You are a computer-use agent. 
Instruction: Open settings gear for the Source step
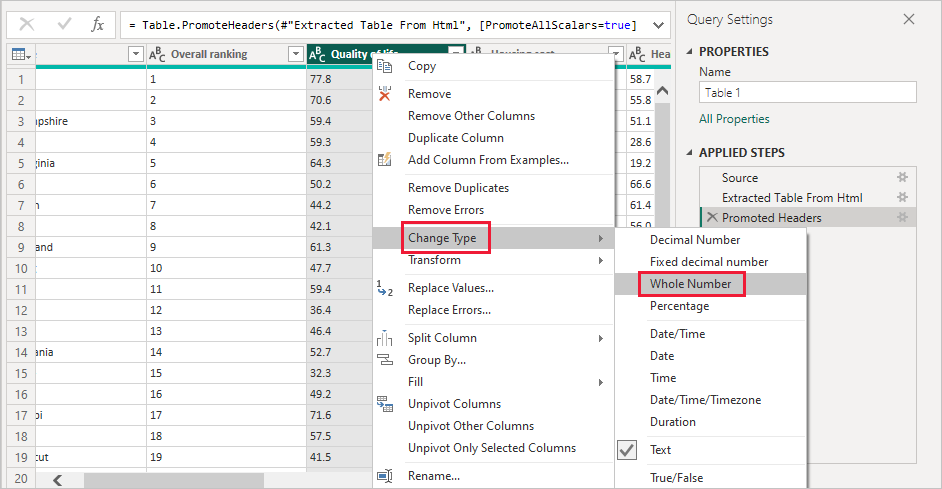[x=902, y=177]
